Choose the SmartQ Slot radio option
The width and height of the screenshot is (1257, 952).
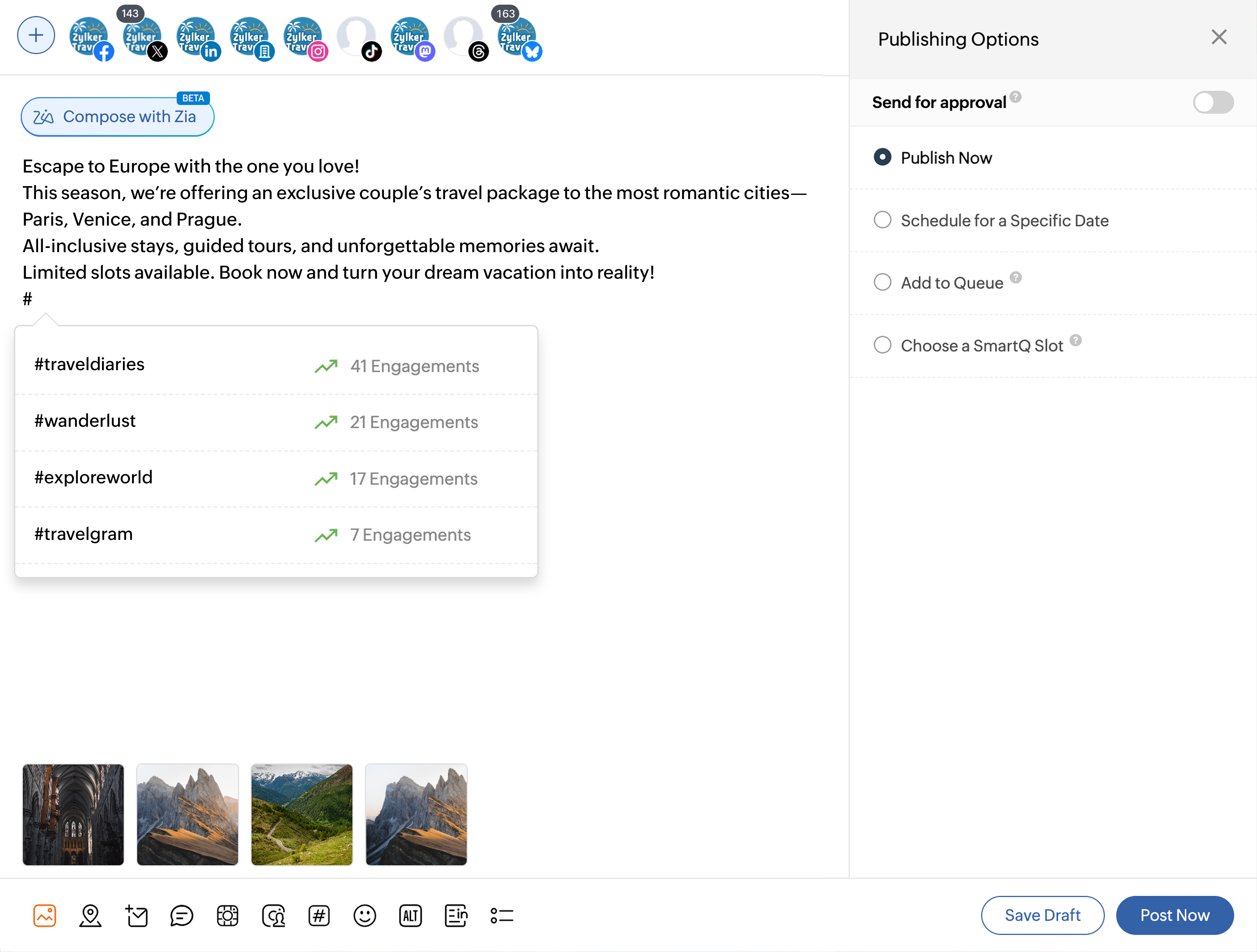pyautogui.click(x=882, y=345)
